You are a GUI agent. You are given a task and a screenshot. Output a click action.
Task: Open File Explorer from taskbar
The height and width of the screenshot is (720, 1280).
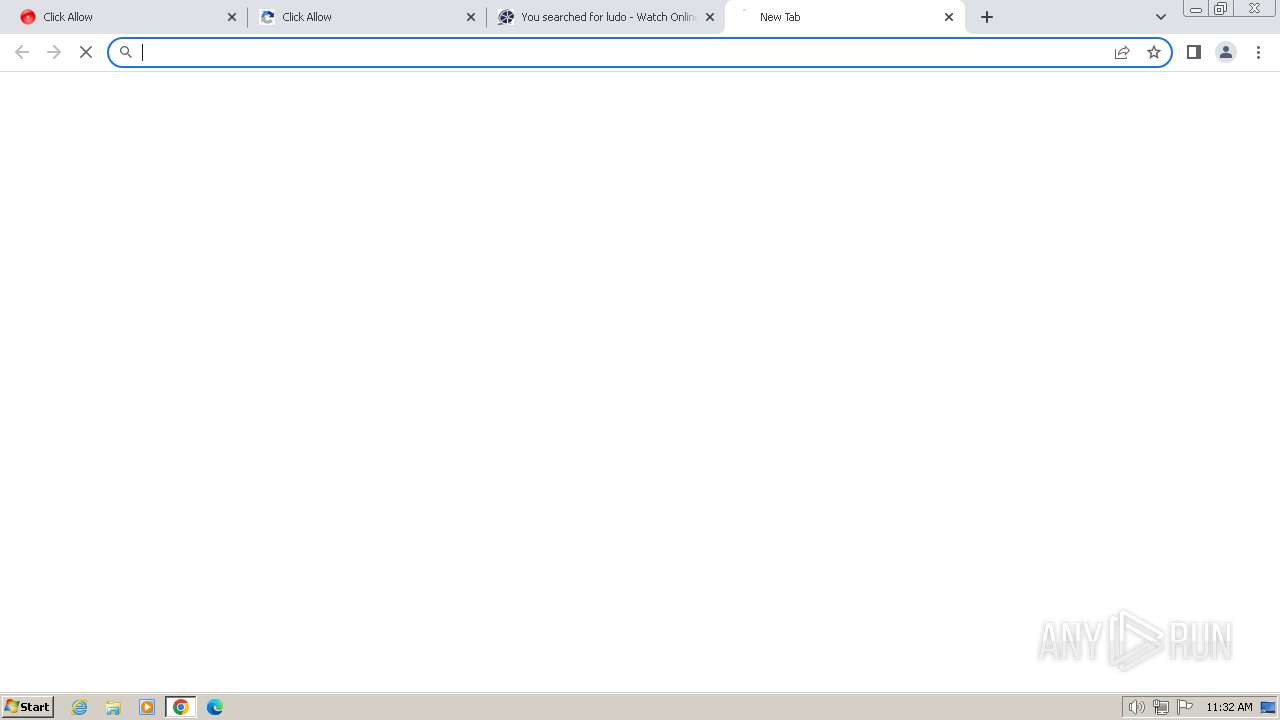click(113, 707)
